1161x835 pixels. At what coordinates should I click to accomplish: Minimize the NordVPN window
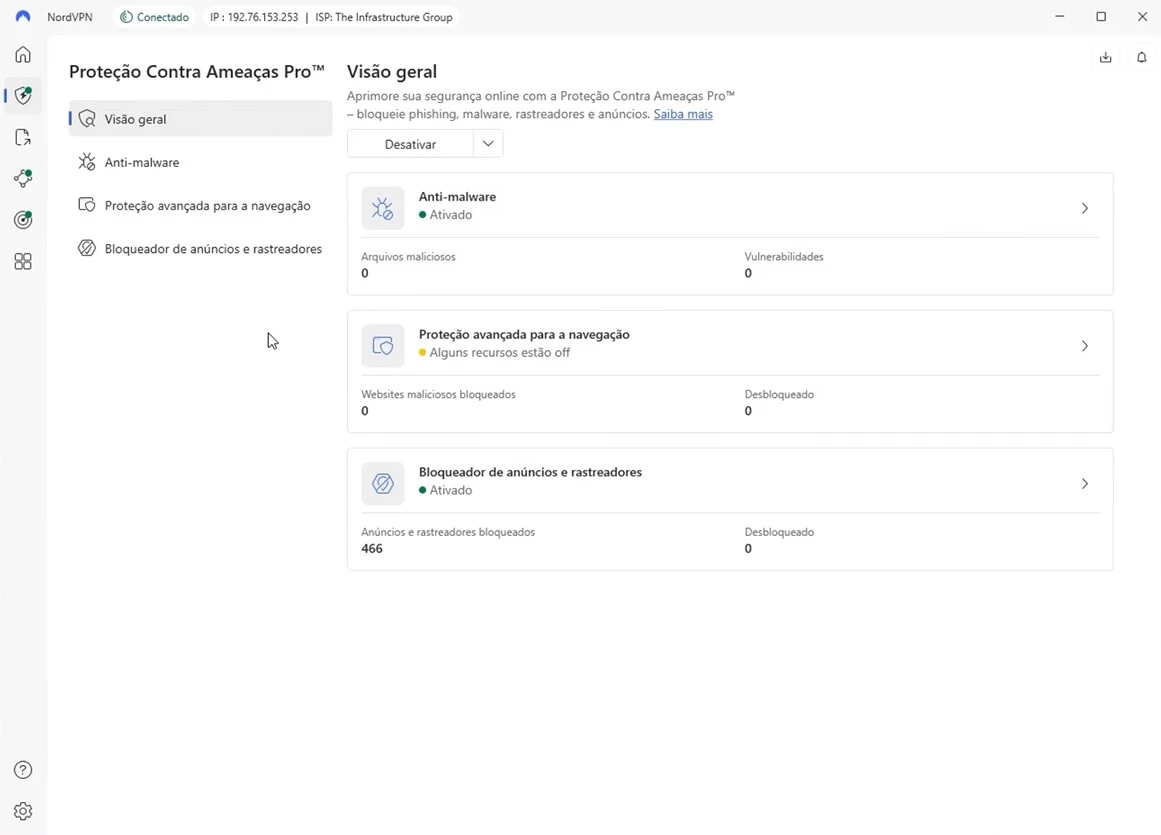[1060, 16]
